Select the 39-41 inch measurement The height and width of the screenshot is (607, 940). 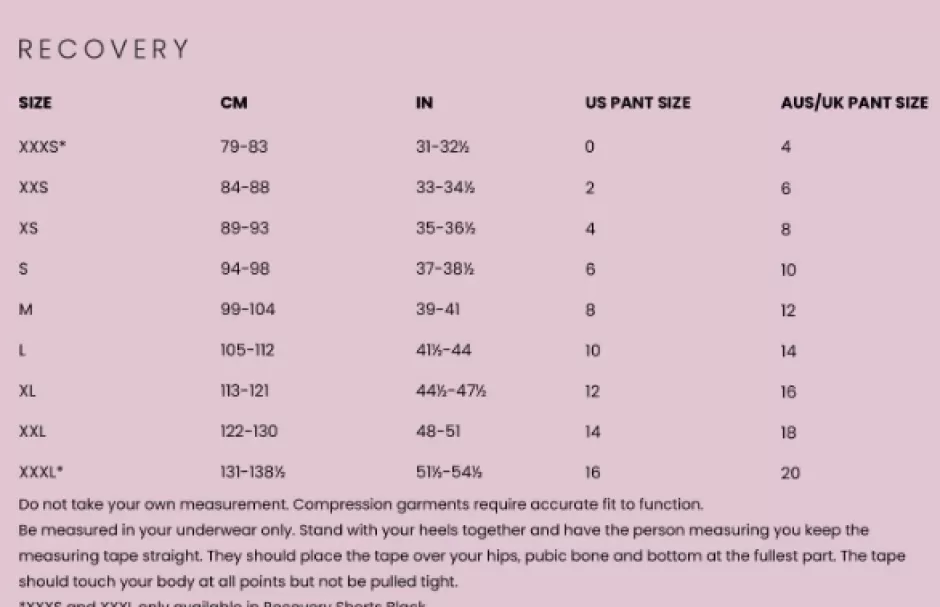coord(439,310)
